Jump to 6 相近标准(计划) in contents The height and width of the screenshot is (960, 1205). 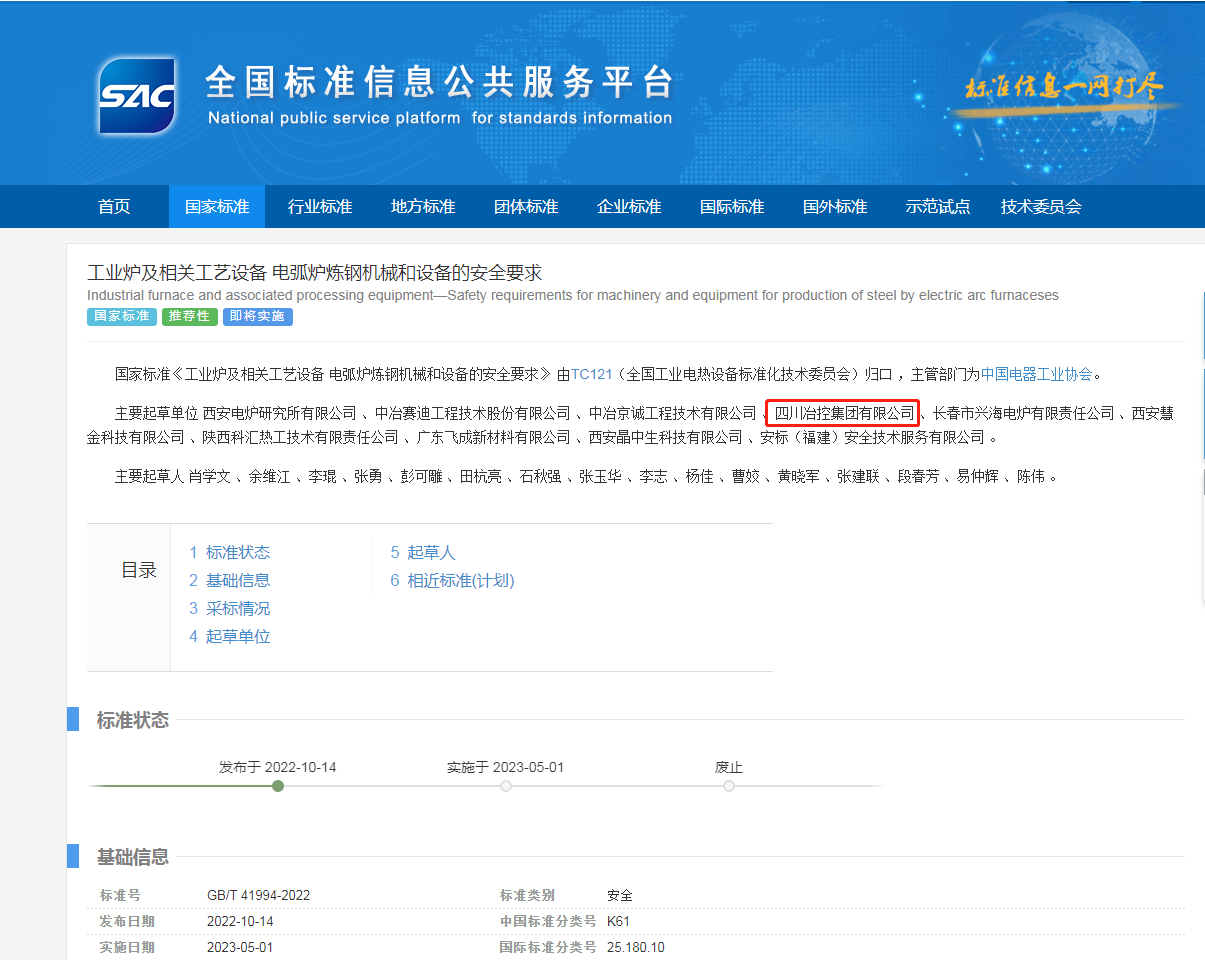(x=452, y=580)
